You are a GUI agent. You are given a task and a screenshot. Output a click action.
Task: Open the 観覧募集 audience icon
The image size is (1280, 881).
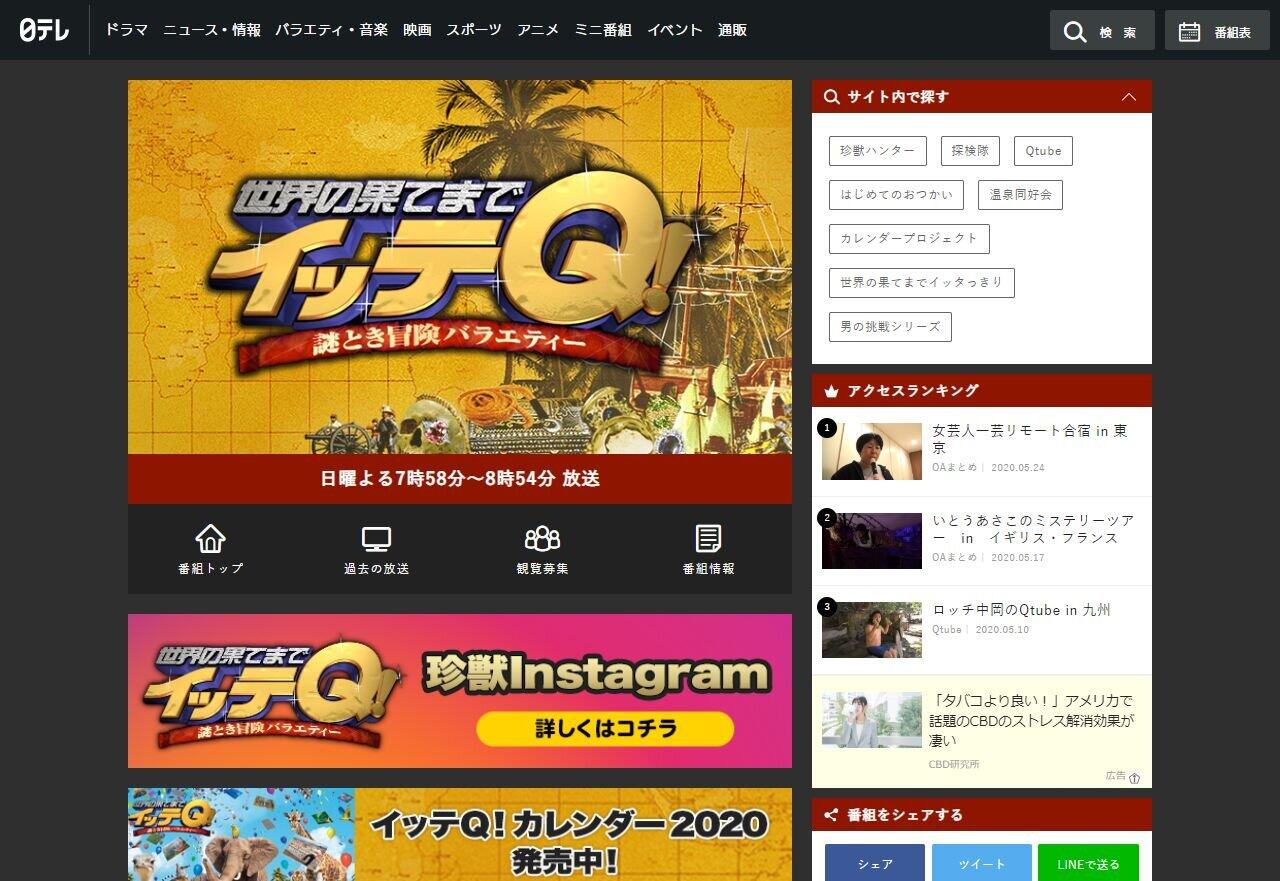pos(542,539)
